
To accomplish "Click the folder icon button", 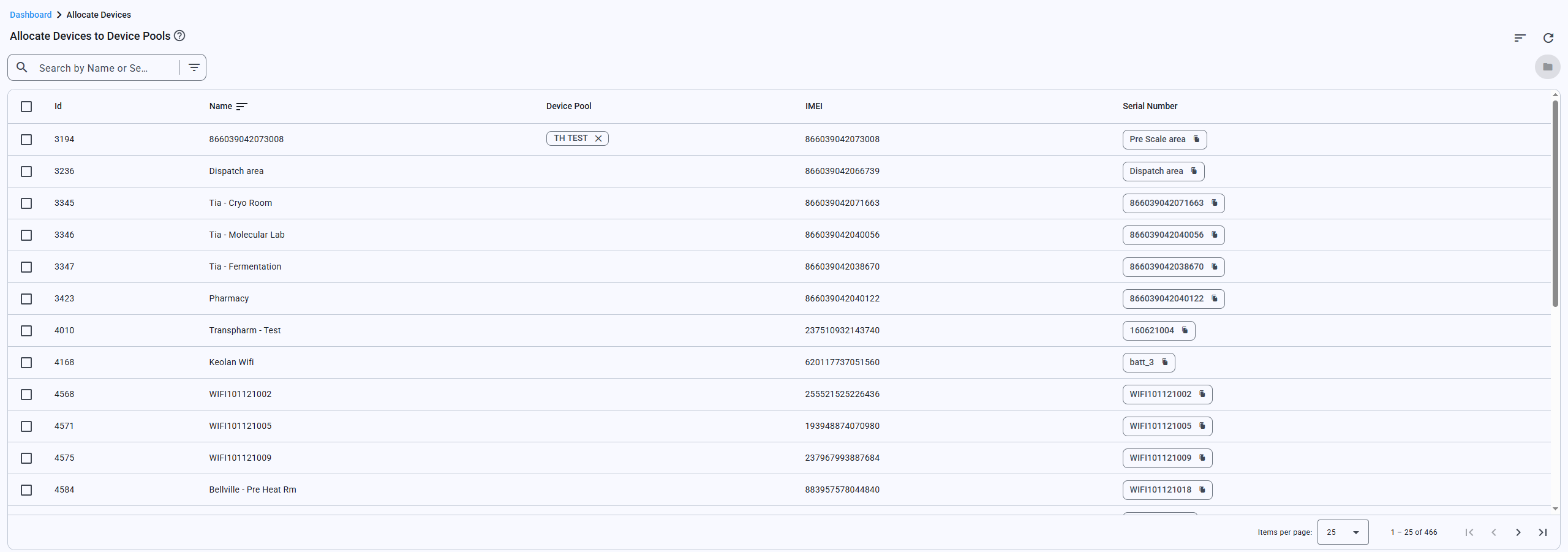I will pyautogui.click(x=1547, y=67).
